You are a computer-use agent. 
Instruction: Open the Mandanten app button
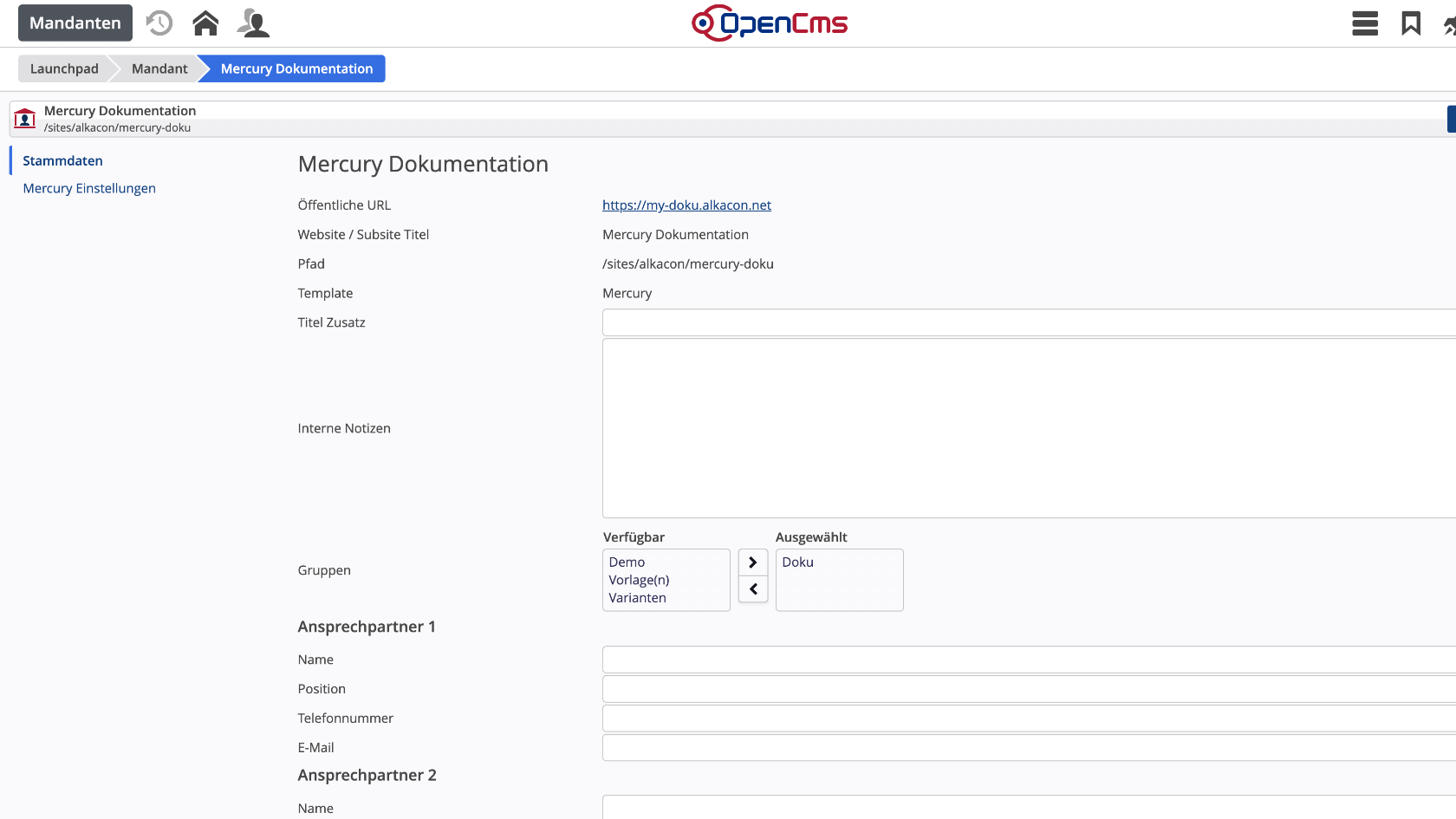(x=75, y=23)
